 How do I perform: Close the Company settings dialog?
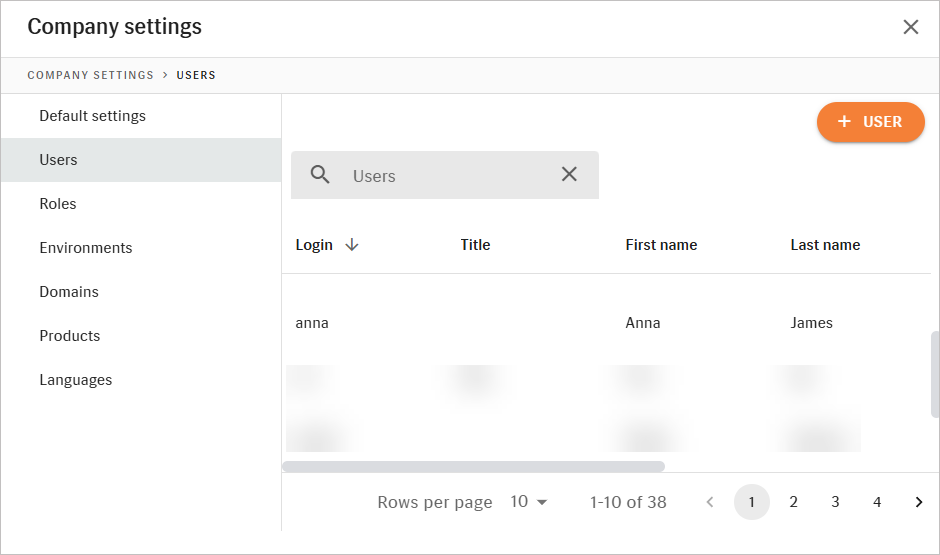tap(910, 27)
